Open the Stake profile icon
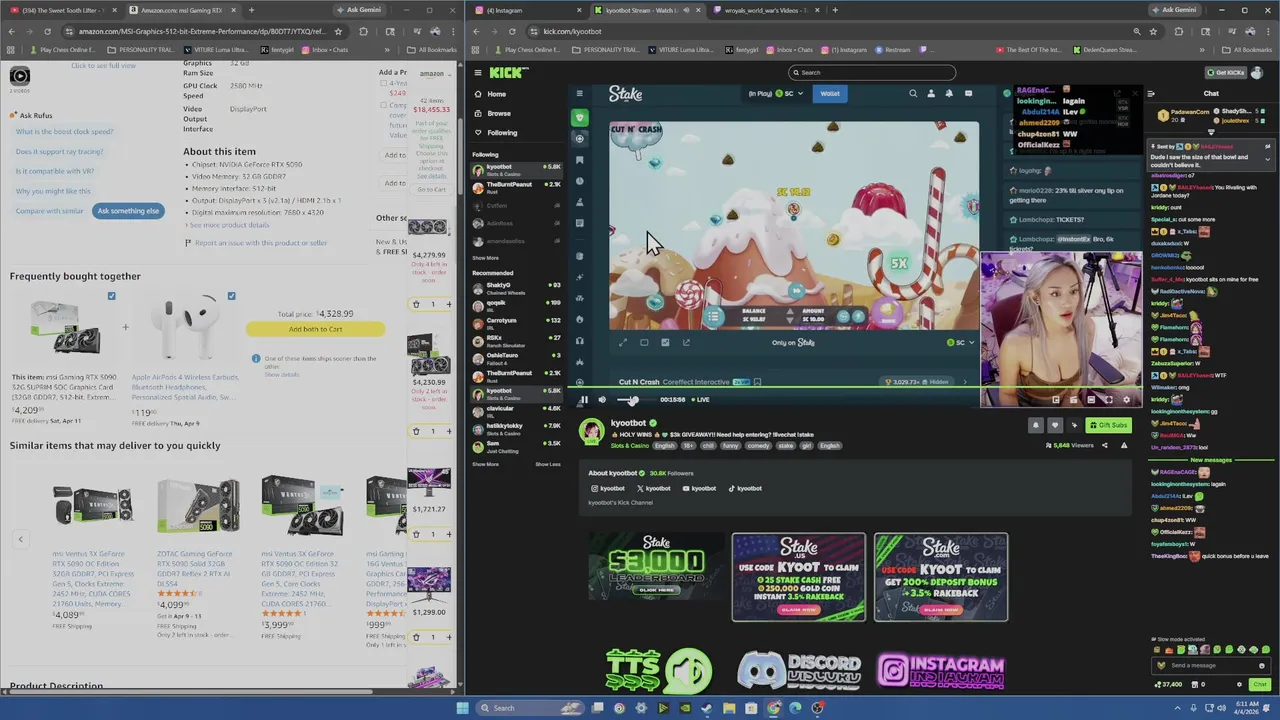Screen dimensions: 1280x720 point(931,93)
